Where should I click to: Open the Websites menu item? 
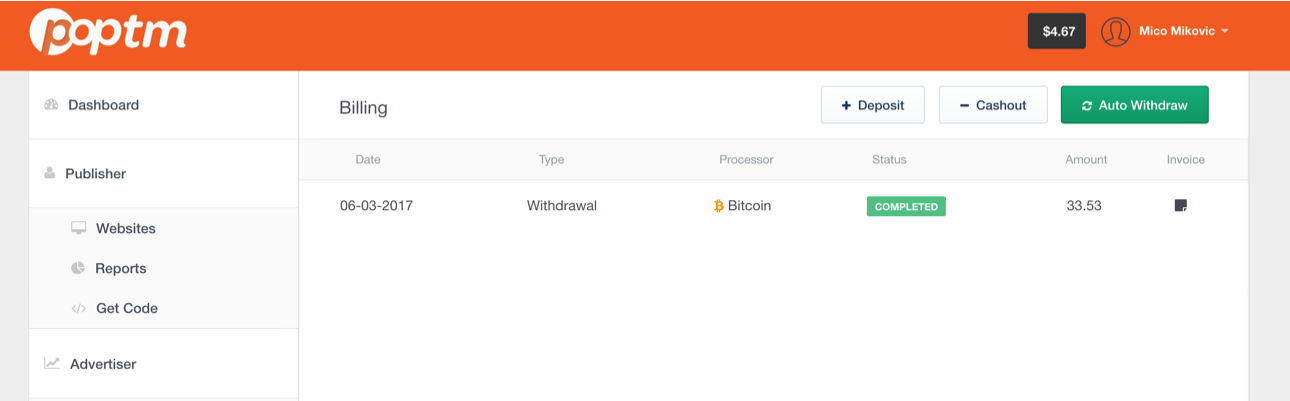point(126,228)
